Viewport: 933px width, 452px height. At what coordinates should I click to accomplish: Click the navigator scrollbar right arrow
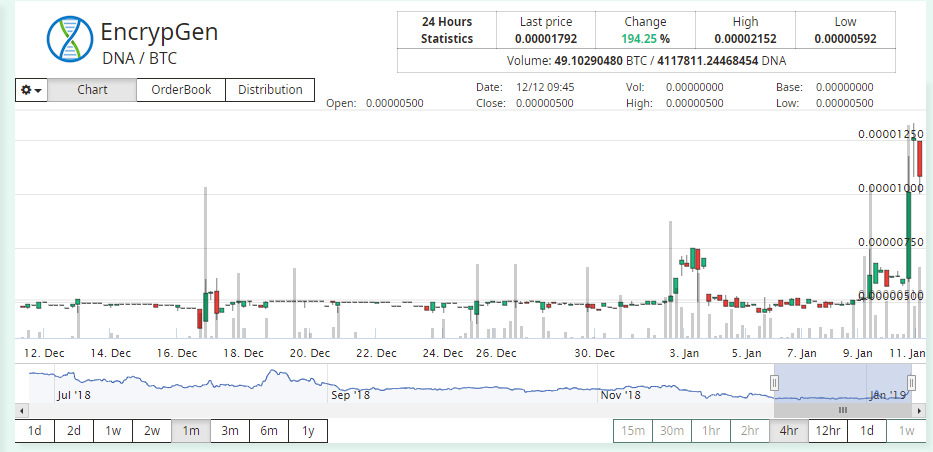(919, 410)
